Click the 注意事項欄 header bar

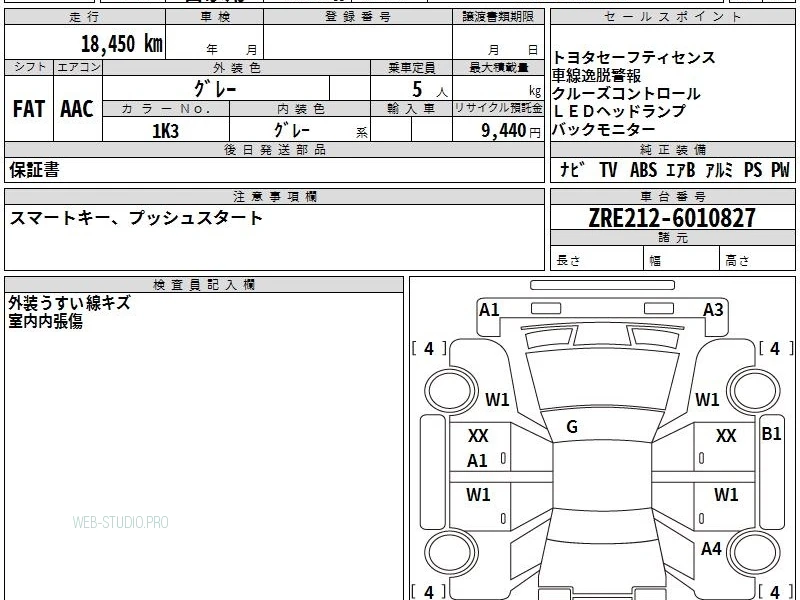274,196
